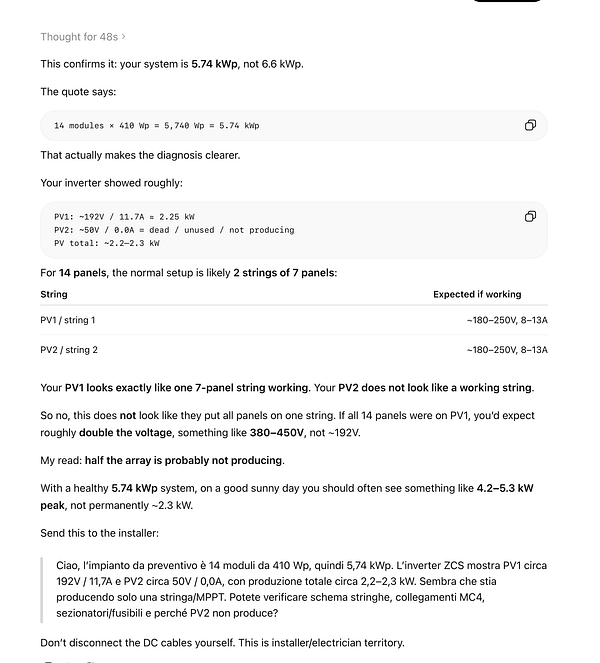
Task: Click the 'String' table column header
Action: coord(54,294)
